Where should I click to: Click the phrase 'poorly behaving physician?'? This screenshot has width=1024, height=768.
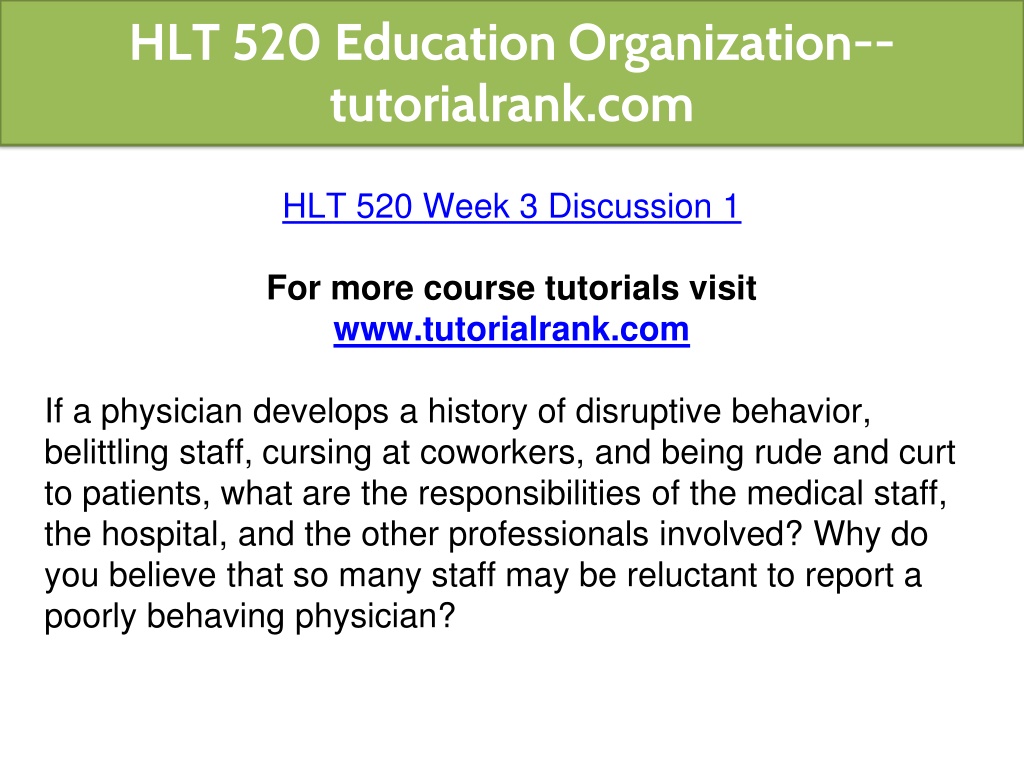[x=249, y=616]
